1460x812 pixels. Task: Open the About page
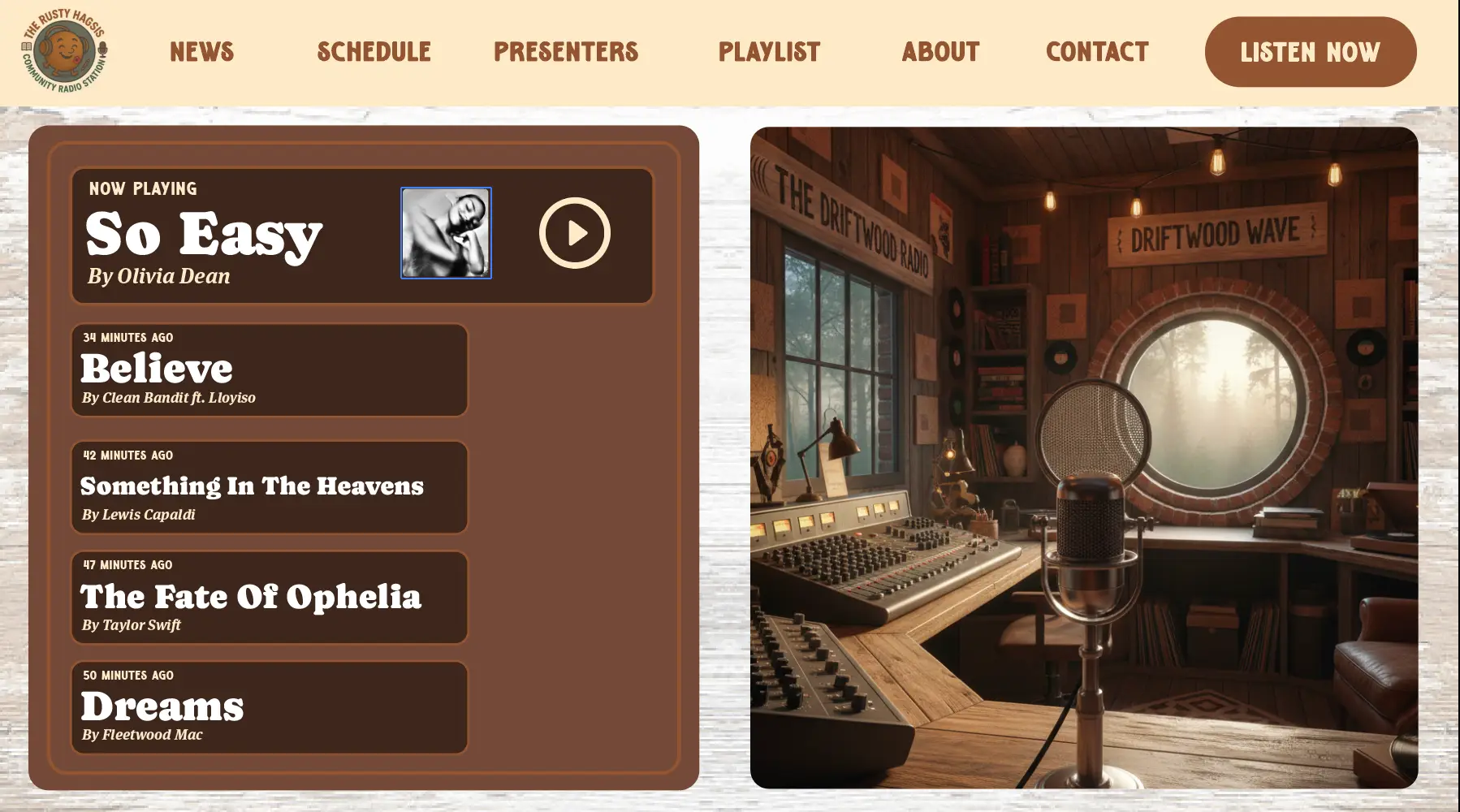click(x=940, y=52)
